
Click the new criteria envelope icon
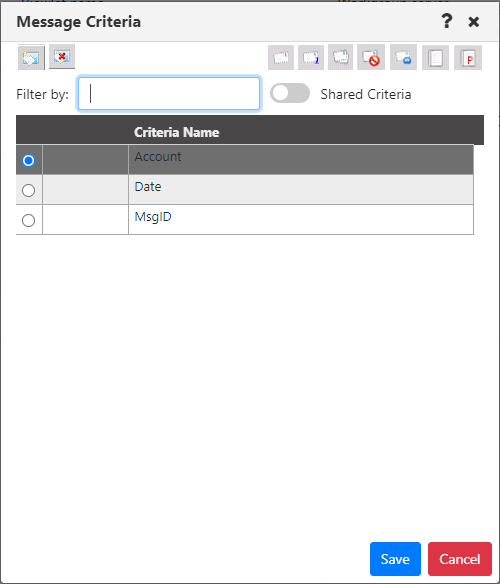[x=31, y=57]
